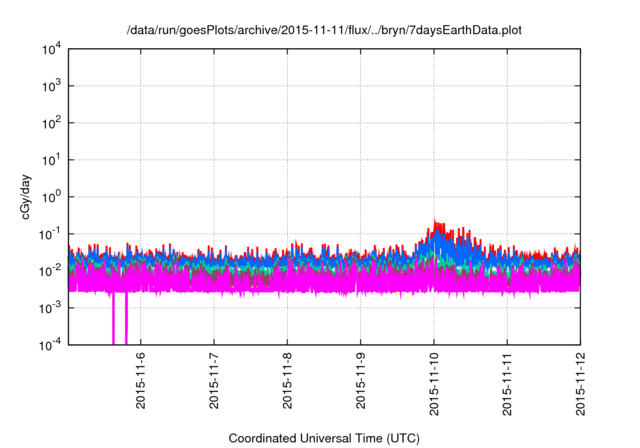This screenshot has width=640, height=448.
Task: Click the plot title file path
Action: [x=324, y=30]
